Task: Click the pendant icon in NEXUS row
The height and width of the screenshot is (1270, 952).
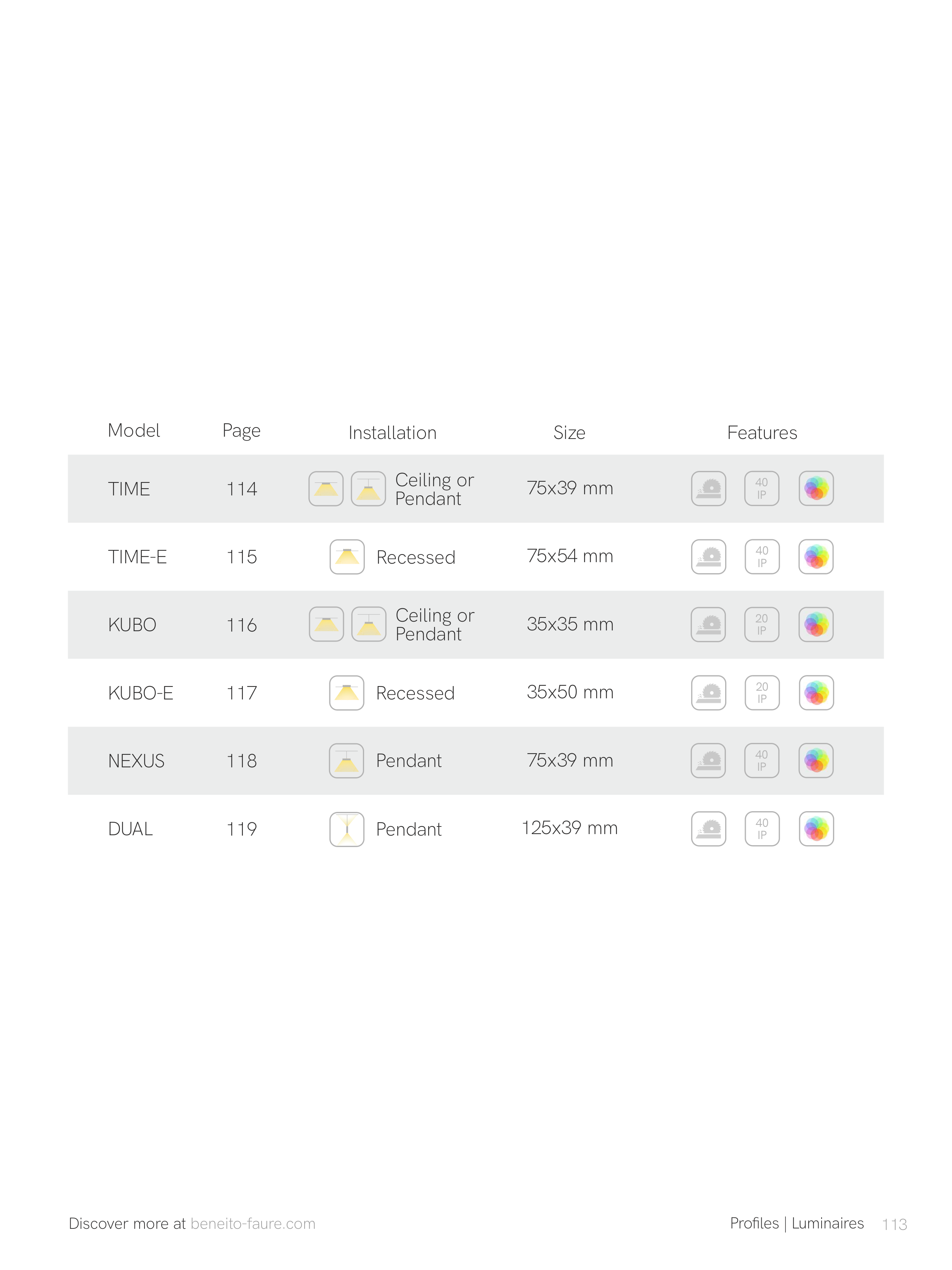Action: coord(346,761)
